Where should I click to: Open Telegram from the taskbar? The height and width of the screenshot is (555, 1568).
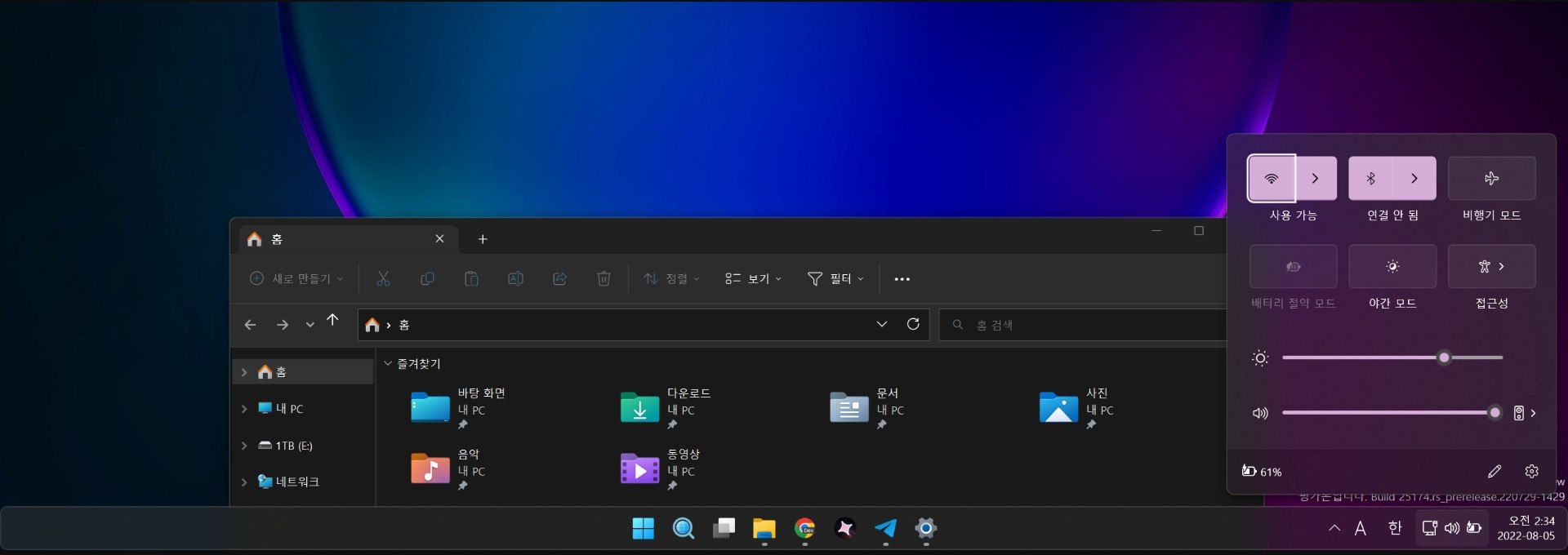pos(885,528)
